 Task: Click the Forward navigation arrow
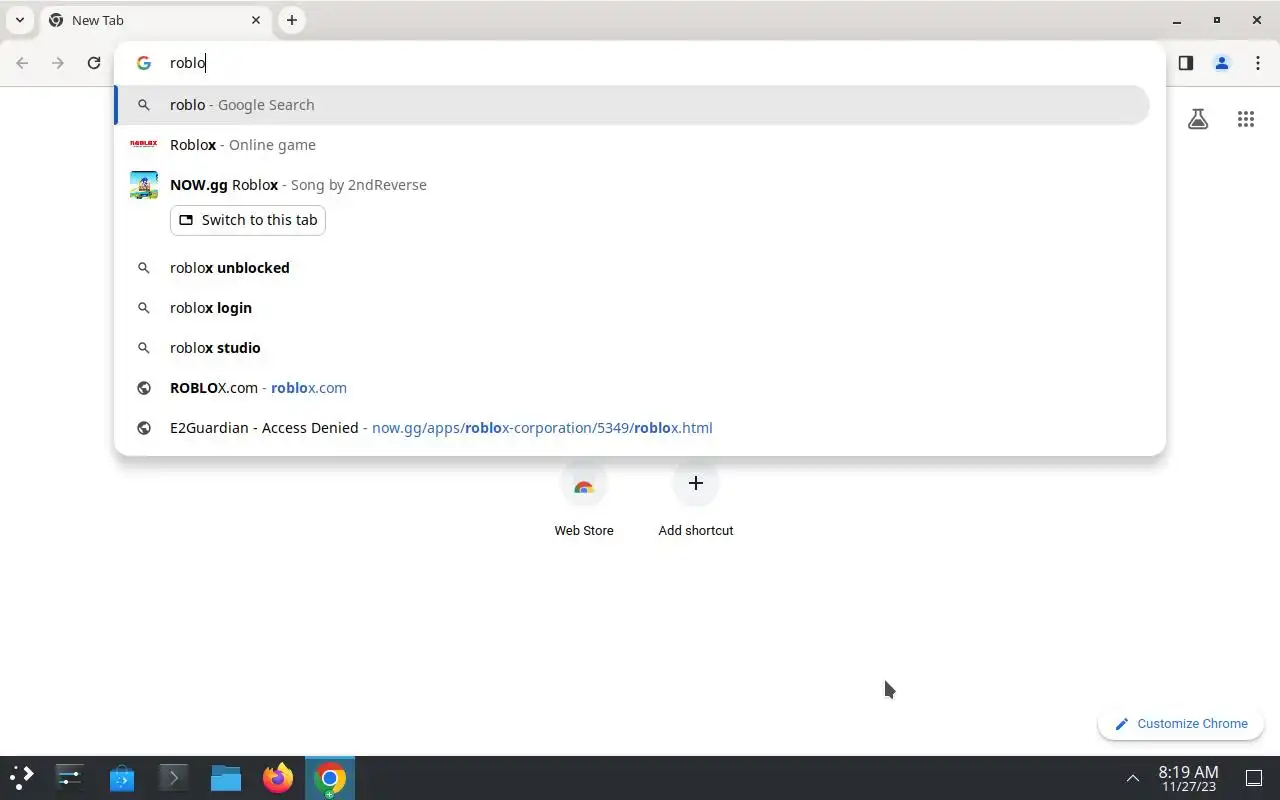tap(58, 63)
